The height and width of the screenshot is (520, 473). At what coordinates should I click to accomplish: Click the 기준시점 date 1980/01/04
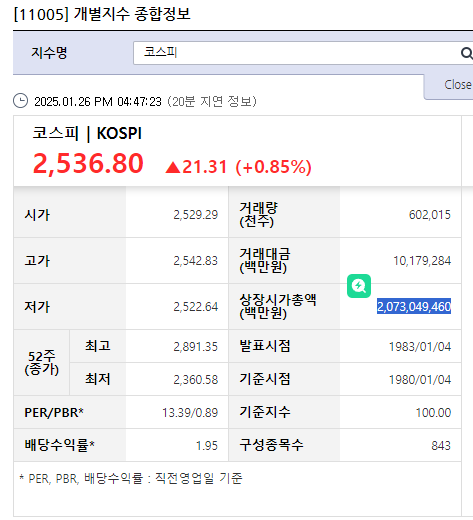point(420,380)
